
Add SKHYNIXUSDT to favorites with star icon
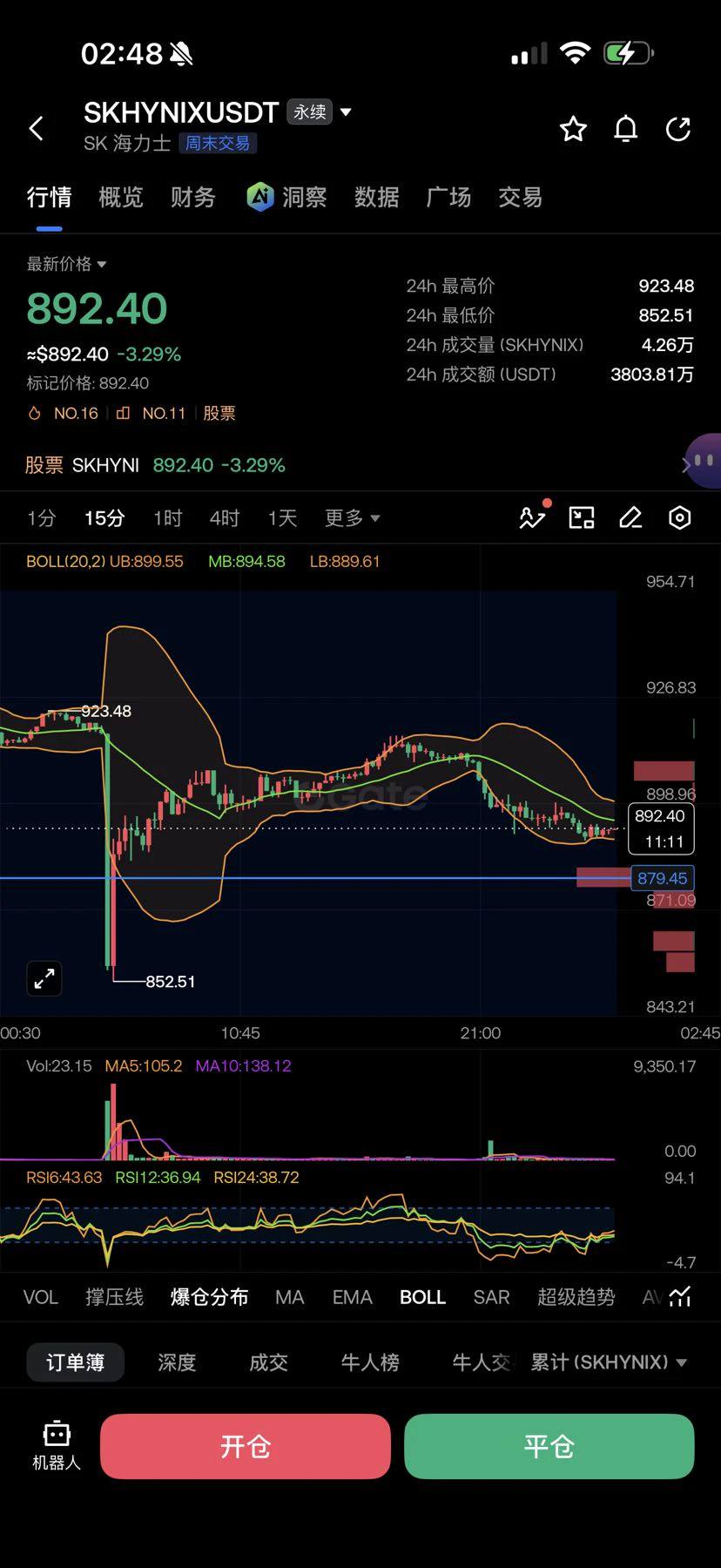[x=573, y=129]
